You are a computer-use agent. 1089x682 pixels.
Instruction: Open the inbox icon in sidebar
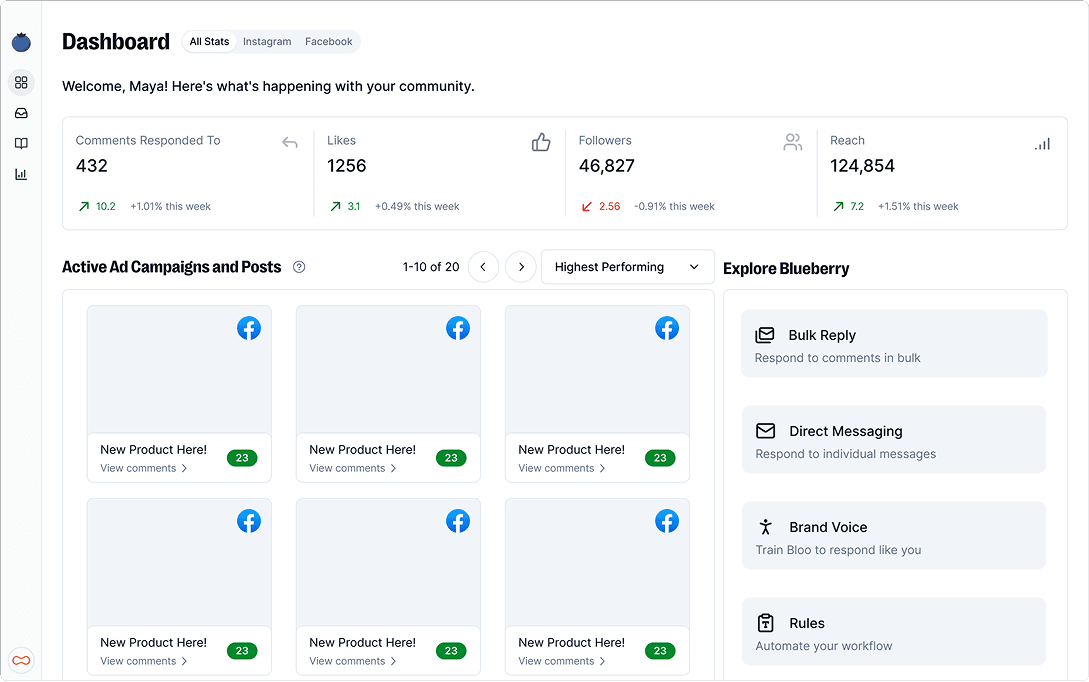pos(21,113)
